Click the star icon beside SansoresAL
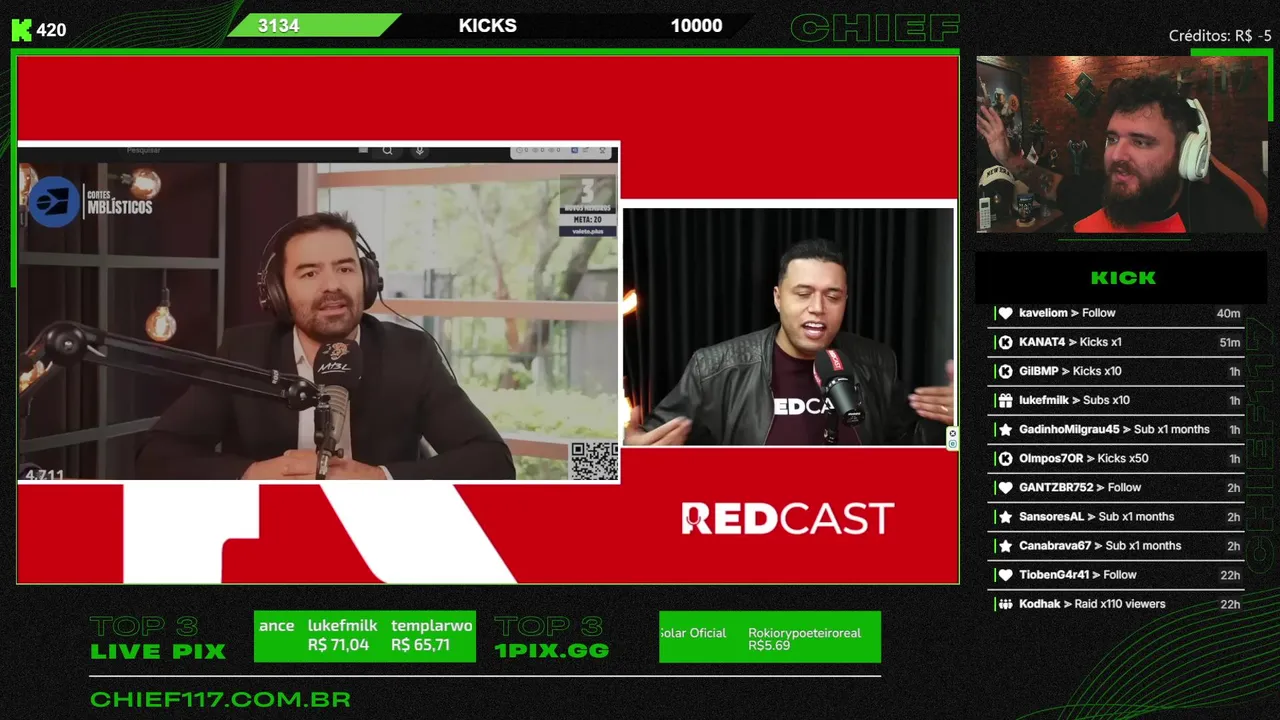The width and height of the screenshot is (1280, 720). [1006, 516]
